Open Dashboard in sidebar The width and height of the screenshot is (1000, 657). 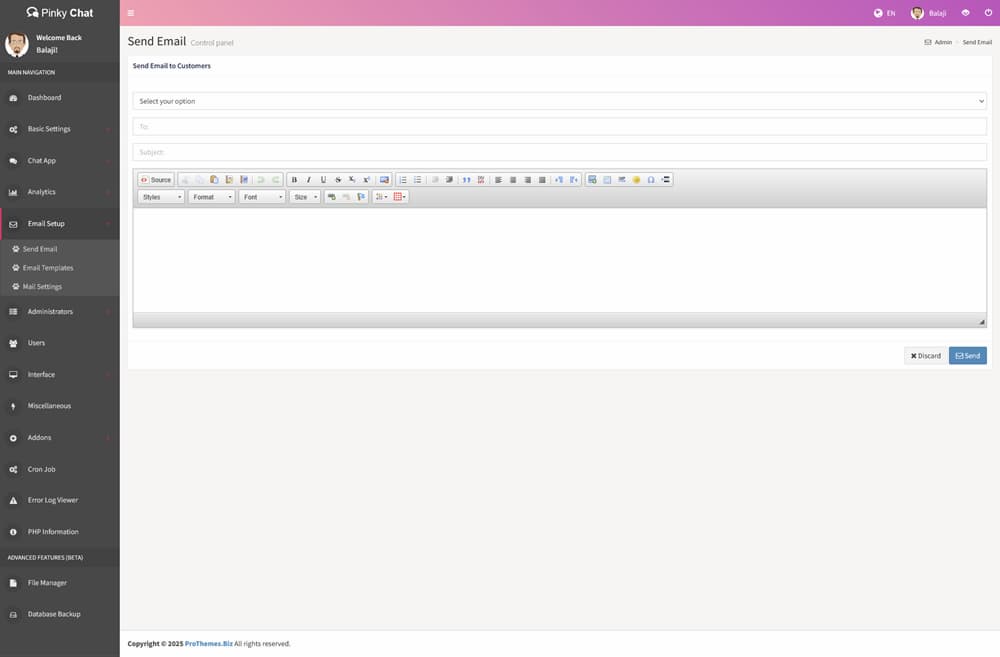(x=60, y=98)
